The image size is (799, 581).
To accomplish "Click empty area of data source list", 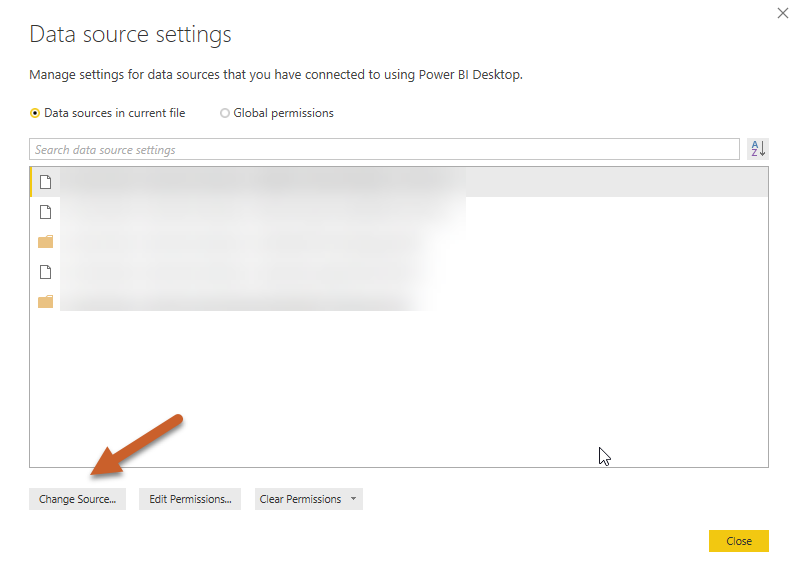I will pos(400,390).
